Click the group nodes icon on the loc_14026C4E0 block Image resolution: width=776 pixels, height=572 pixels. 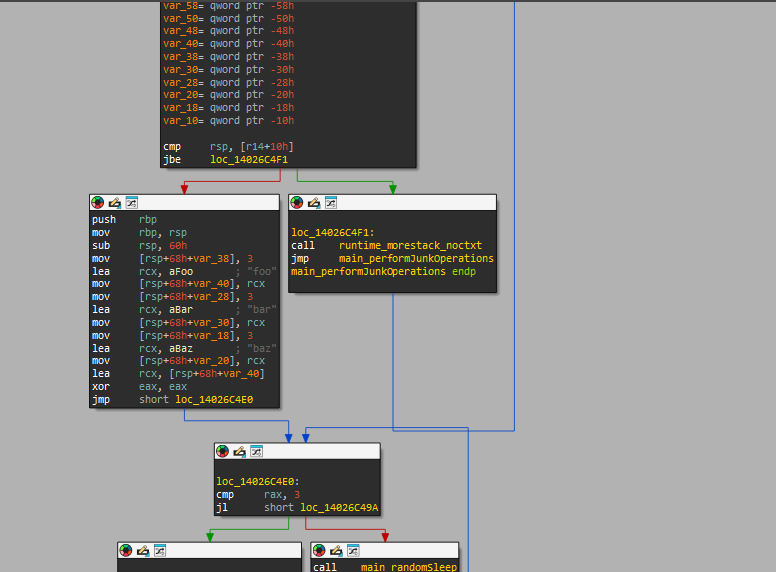coord(256,451)
